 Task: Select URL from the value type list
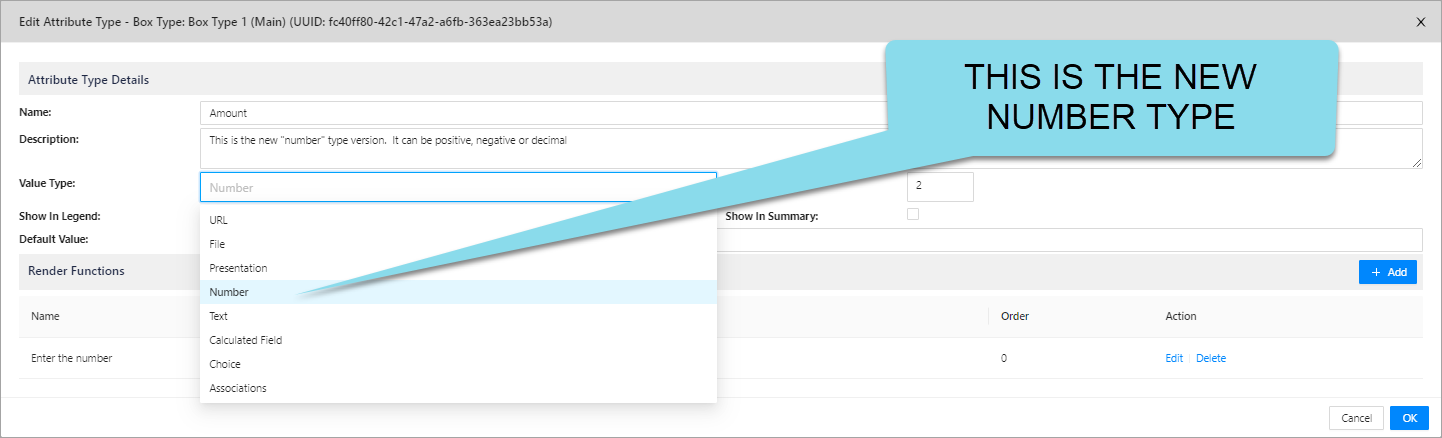219,220
